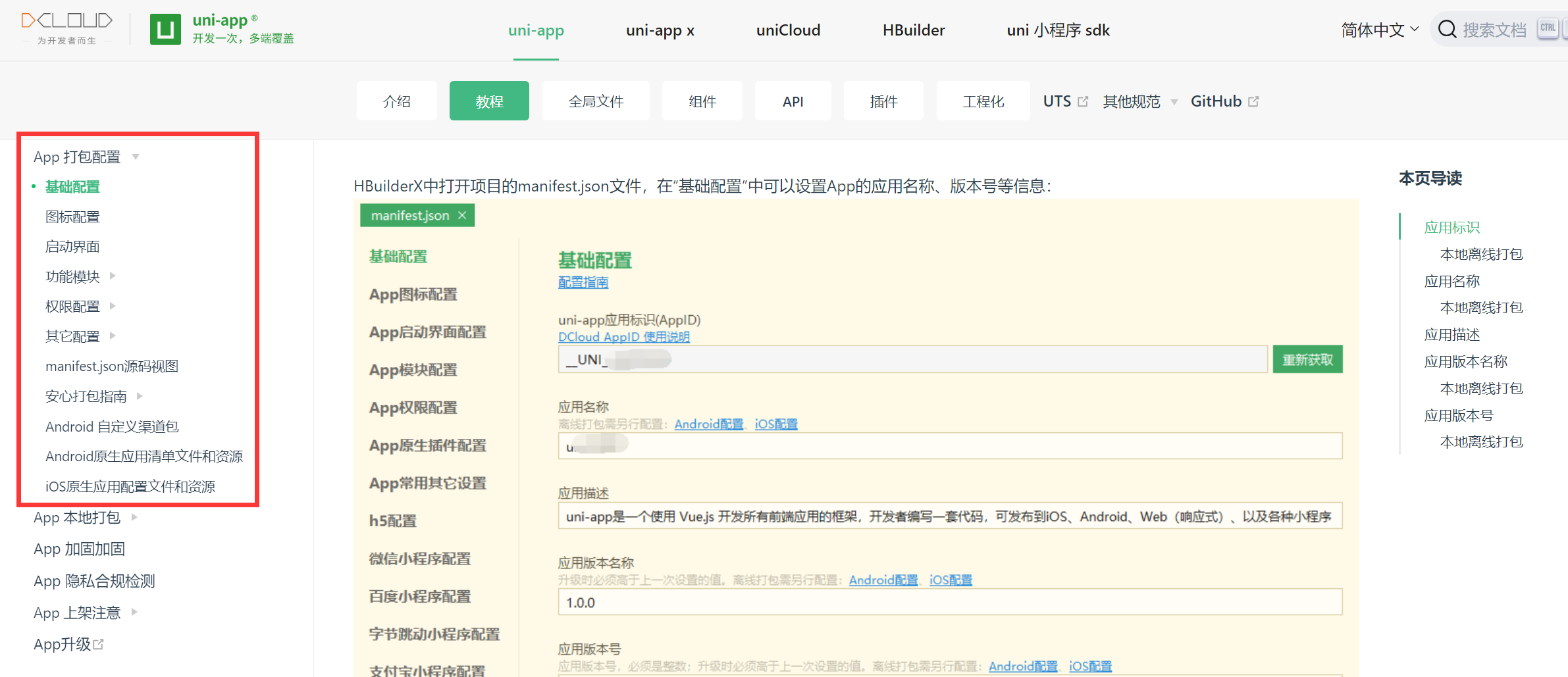Click the 应用版本名称 input field

[x=949, y=603]
